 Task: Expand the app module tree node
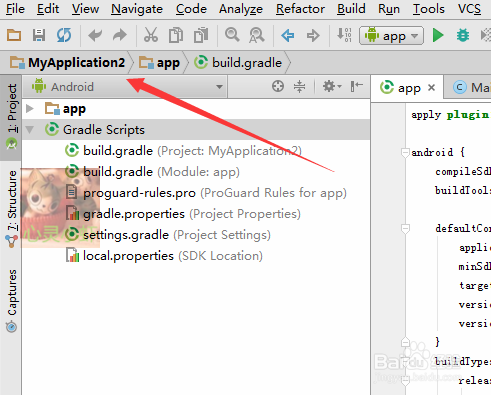(30, 108)
